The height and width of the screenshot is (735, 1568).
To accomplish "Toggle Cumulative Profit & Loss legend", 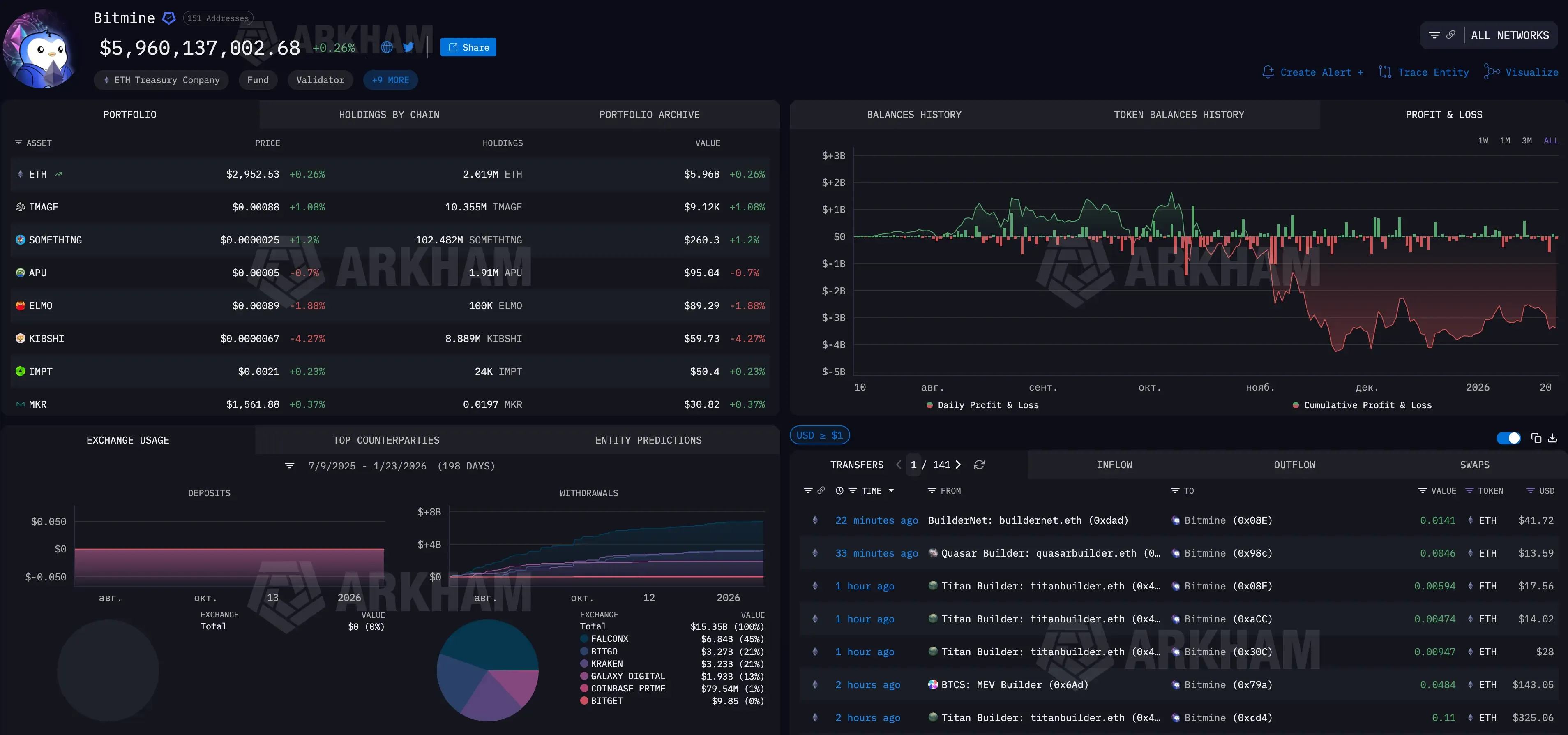I will tap(1361, 405).
